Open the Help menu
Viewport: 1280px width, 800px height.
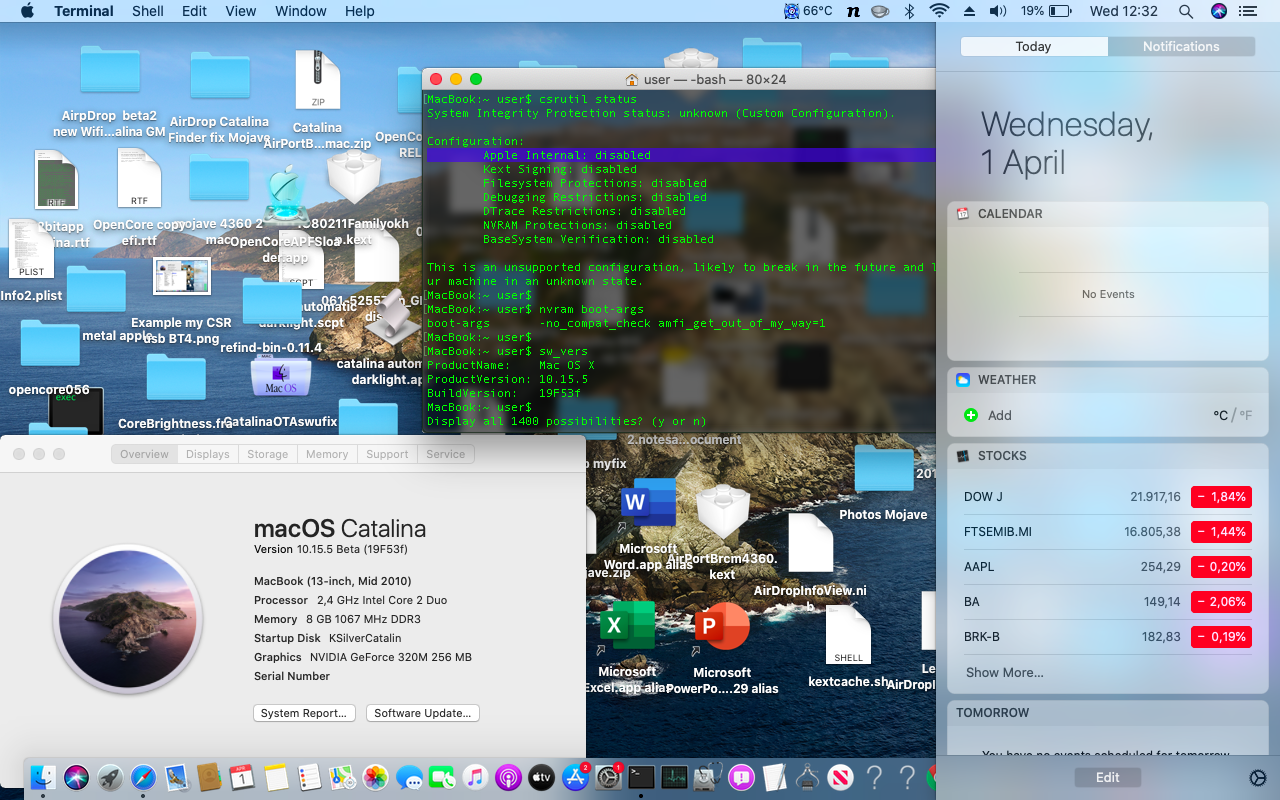(x=360, y=11)
